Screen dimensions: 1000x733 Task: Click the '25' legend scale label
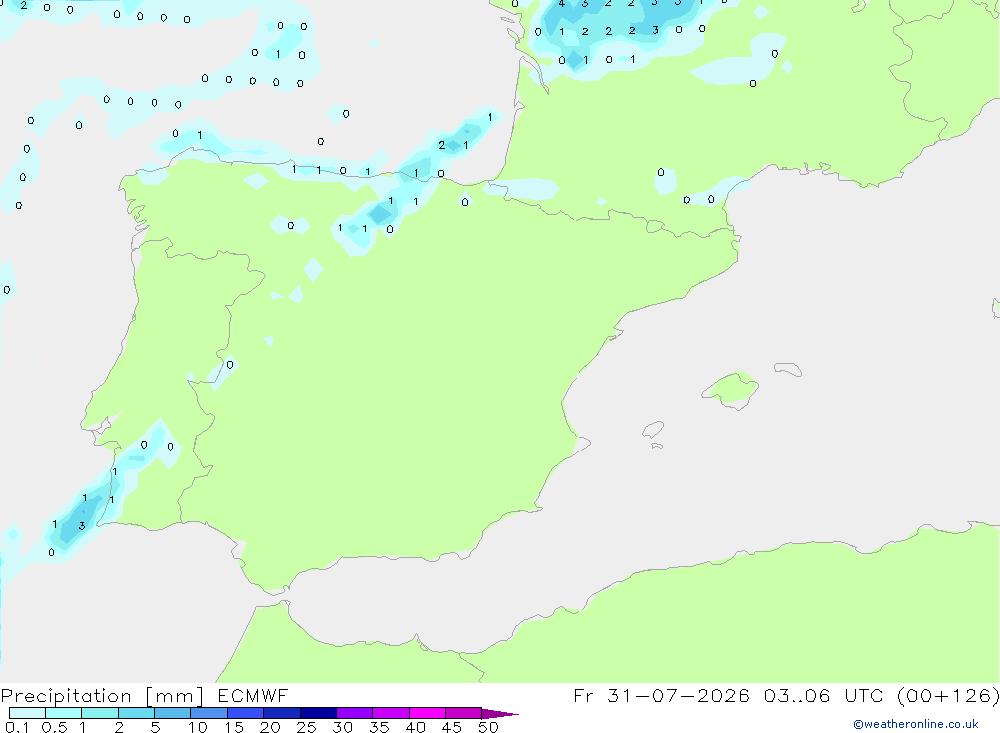(306, 727)
